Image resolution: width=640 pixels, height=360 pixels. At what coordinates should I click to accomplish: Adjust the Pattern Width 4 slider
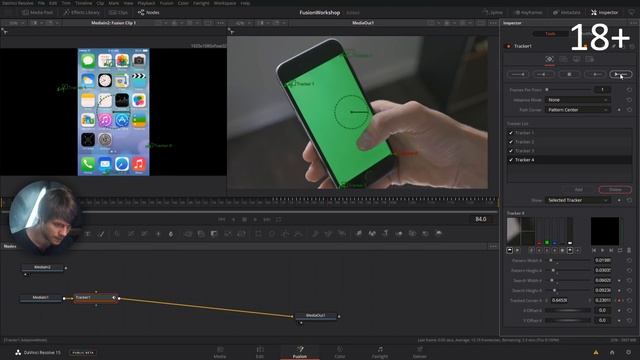pos(570,260)
